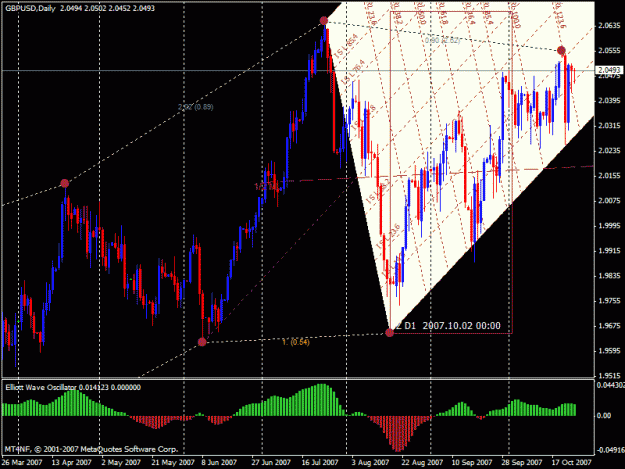The image size is (625, 469).
Task: Select the pivot marker at the April 2007 high
Action: [x=65, y=183]
